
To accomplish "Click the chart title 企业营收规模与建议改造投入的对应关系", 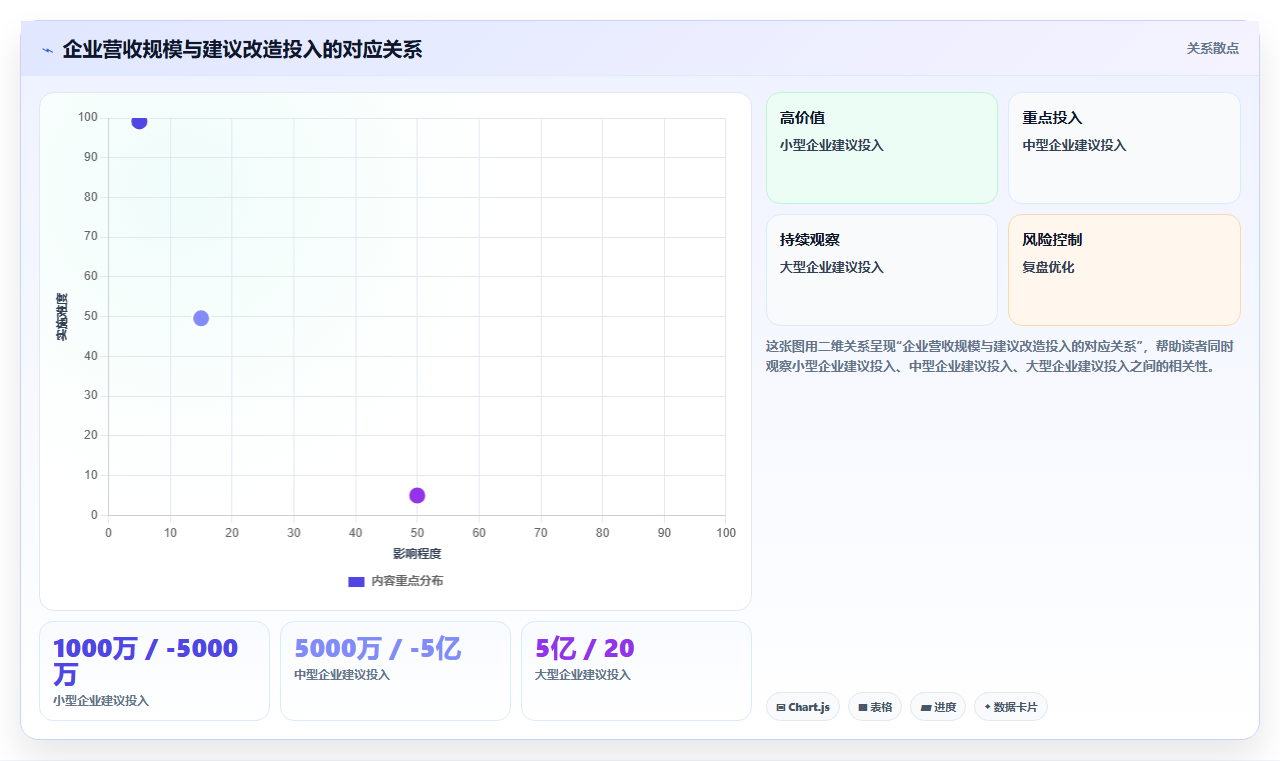I will point(242,49).
